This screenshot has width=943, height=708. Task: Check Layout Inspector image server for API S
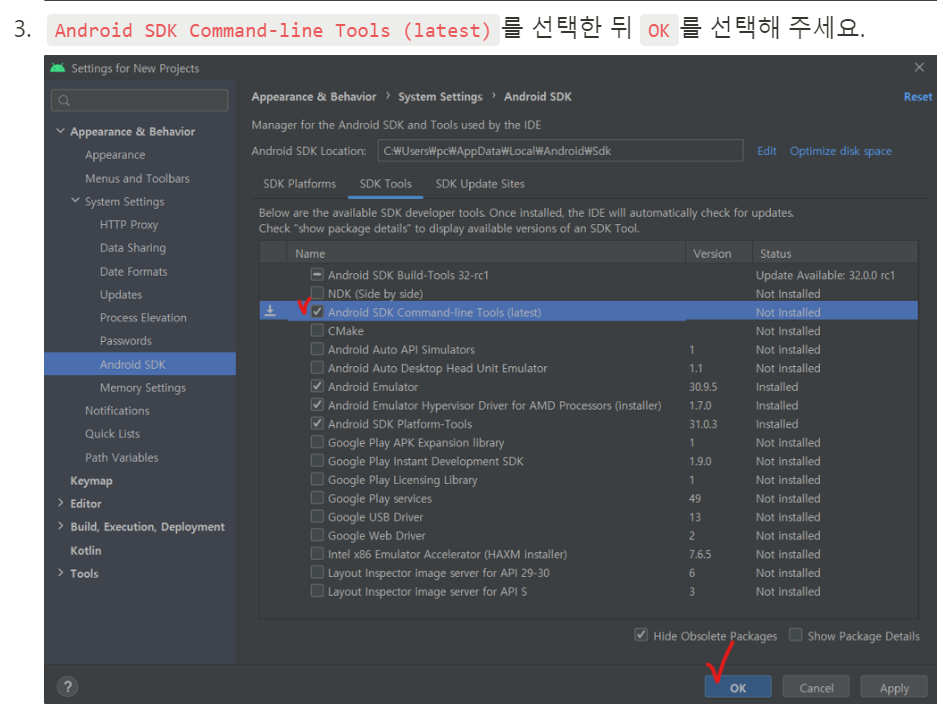coord(317,591)
